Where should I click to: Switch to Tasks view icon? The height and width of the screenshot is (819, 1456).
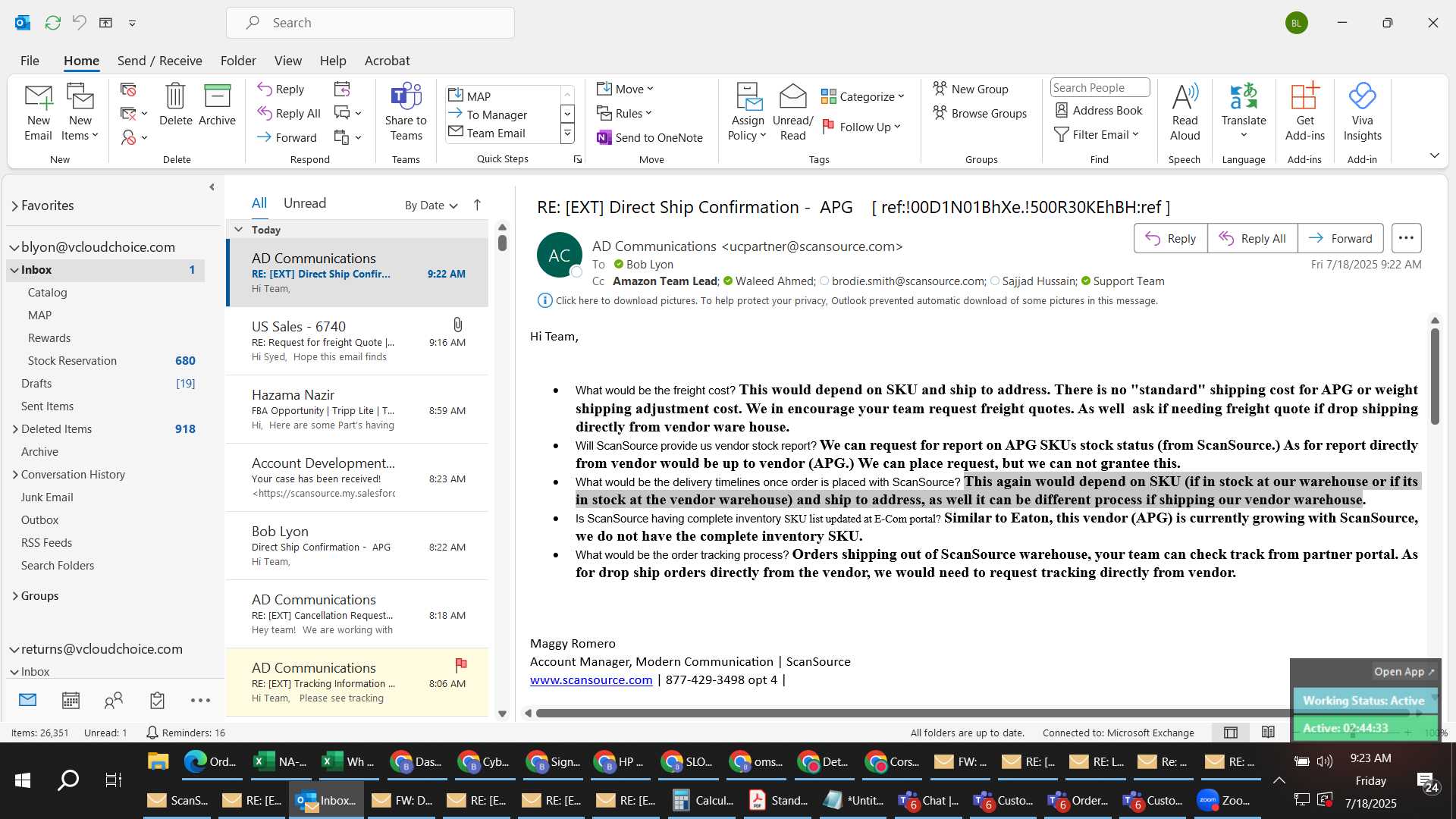point(157,700)
